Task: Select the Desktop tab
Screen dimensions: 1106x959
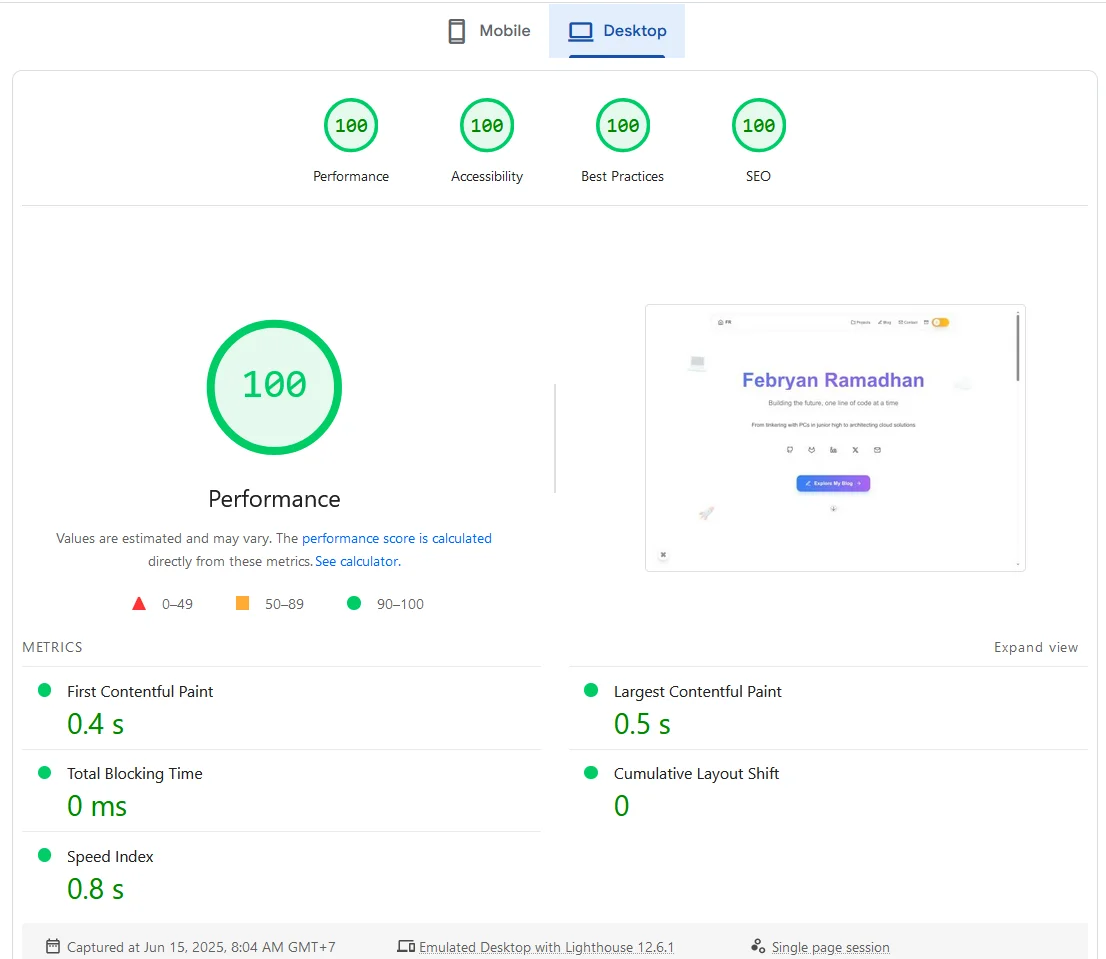Action: 617,31
